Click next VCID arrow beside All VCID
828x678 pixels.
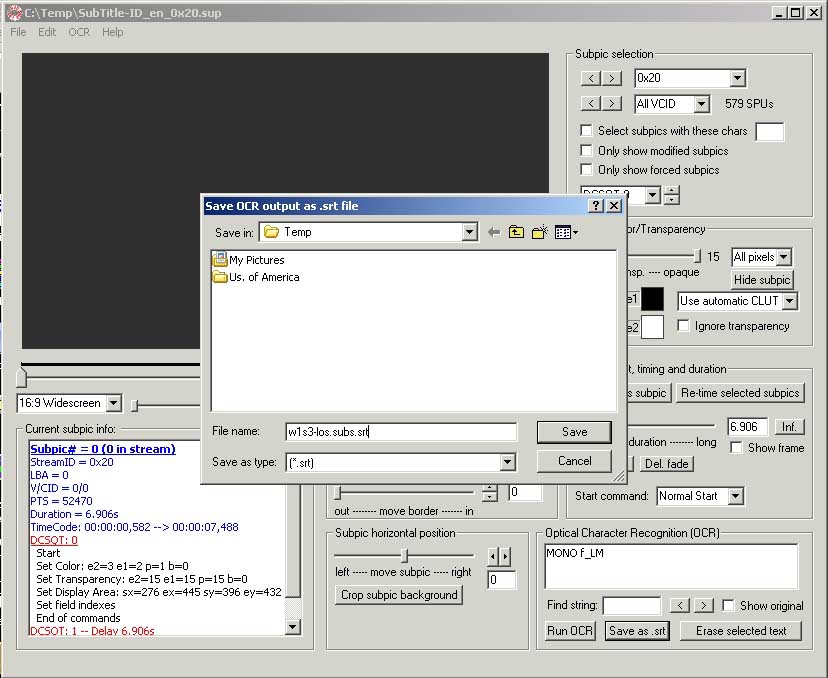tap(611, 103)
